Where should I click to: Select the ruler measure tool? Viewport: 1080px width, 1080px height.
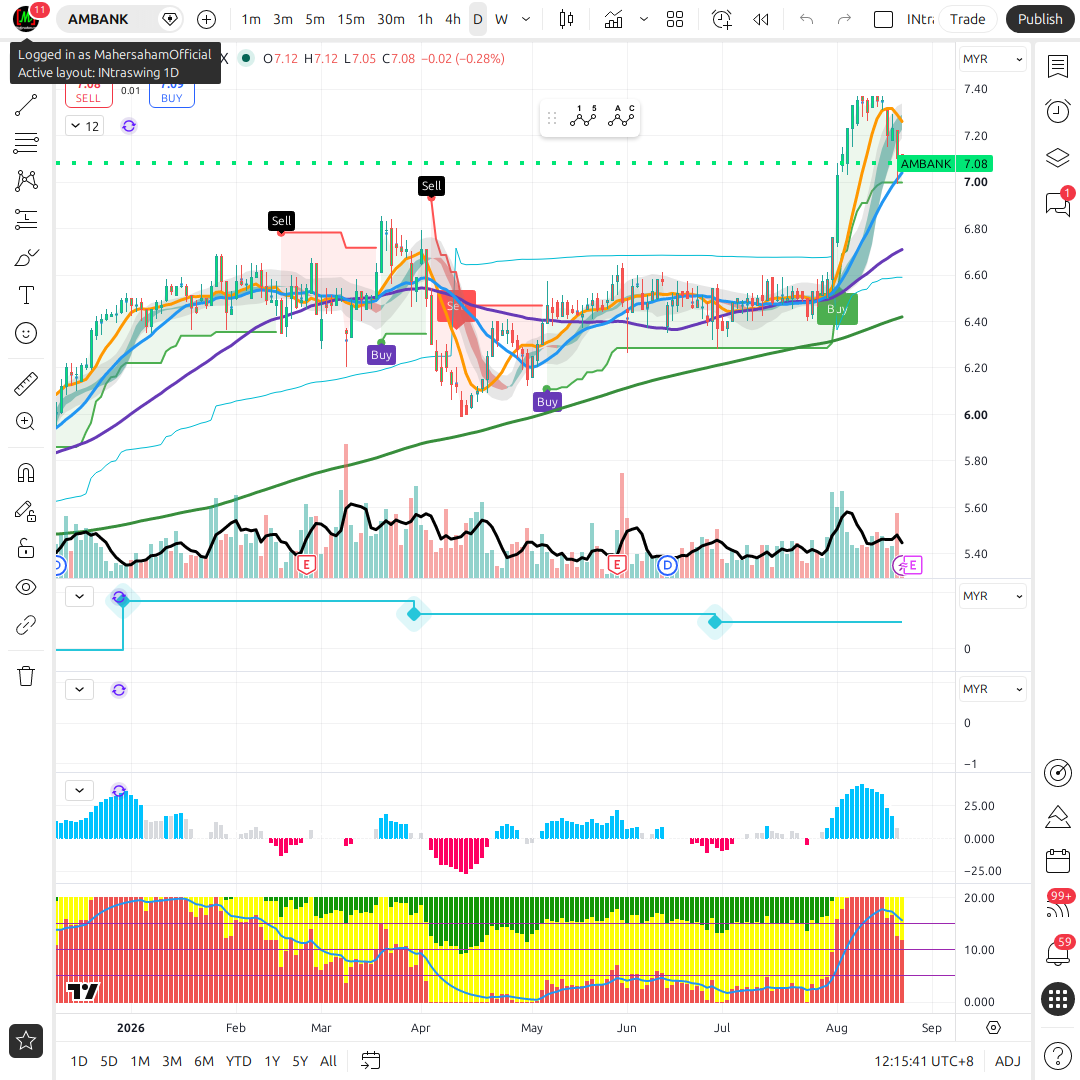coord(26,384)
